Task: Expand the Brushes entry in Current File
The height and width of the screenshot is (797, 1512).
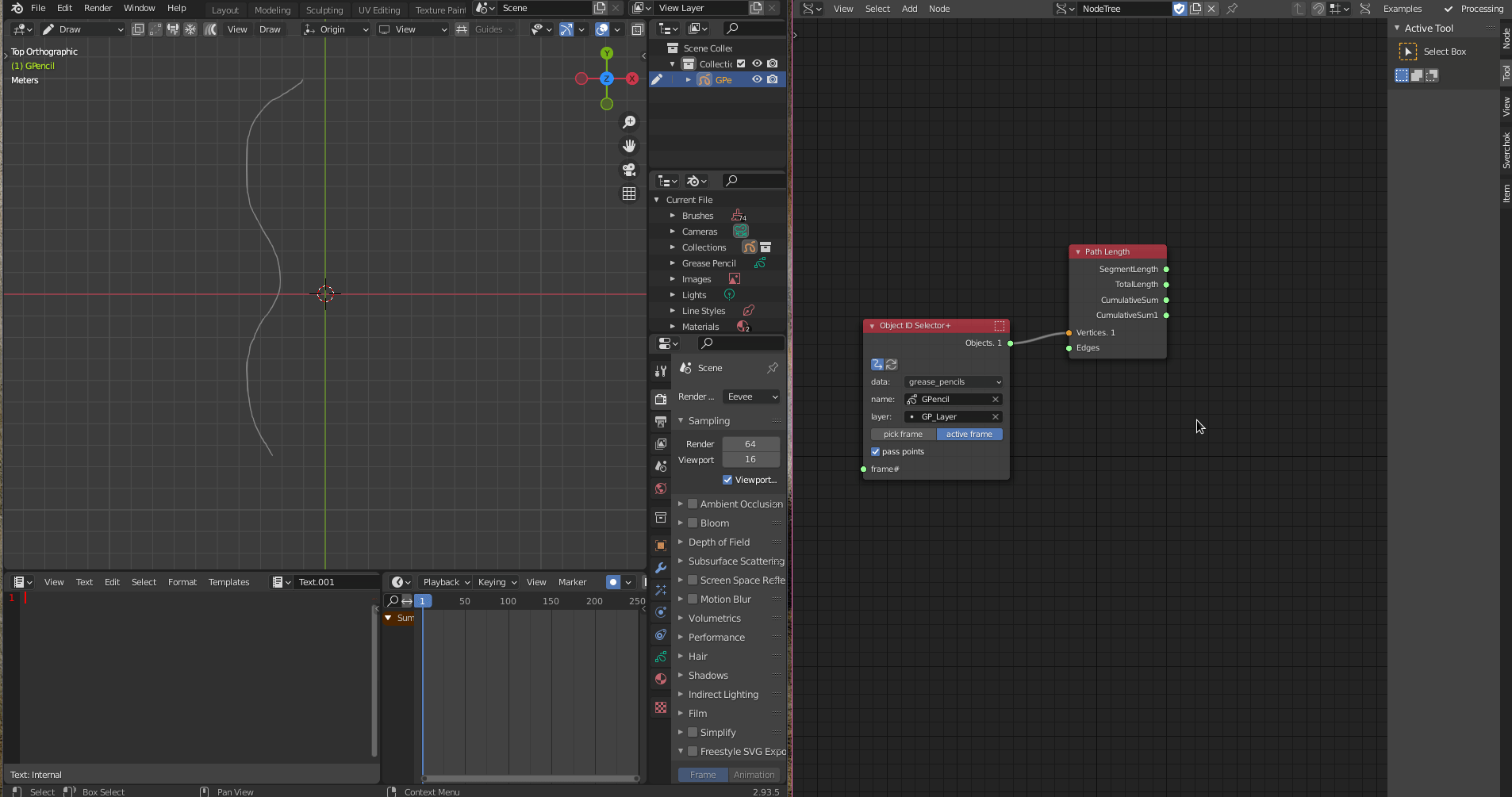Action: tap(673, 216)
